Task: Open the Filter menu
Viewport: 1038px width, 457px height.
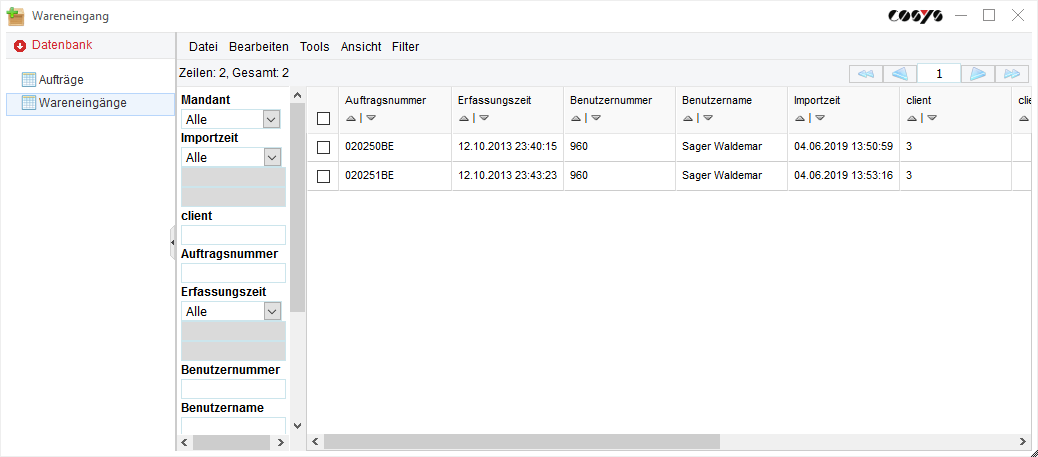Action: pos(405,47)
